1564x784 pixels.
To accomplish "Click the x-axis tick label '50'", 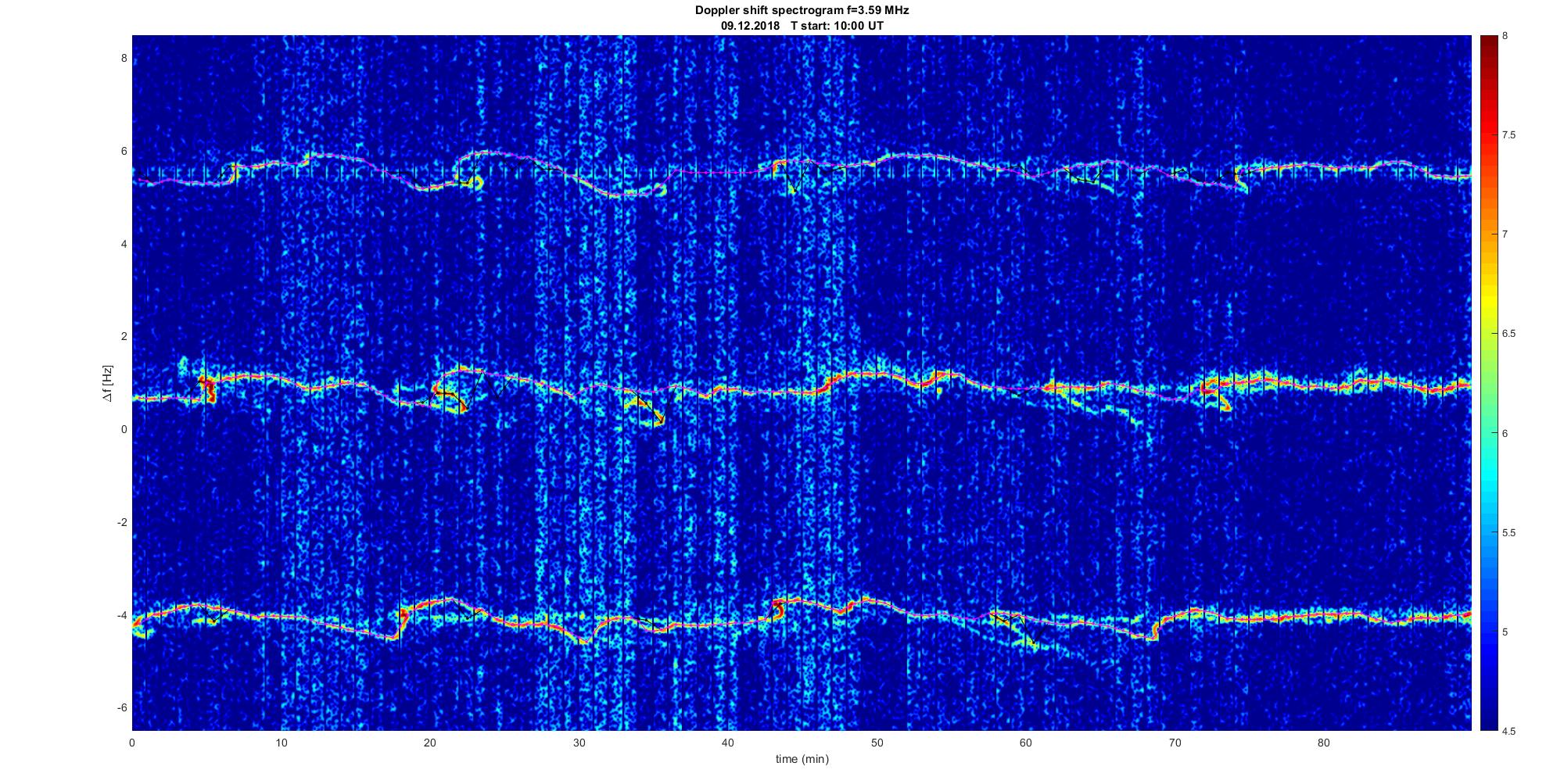I will pyautogui.click(x=877, y=743).
